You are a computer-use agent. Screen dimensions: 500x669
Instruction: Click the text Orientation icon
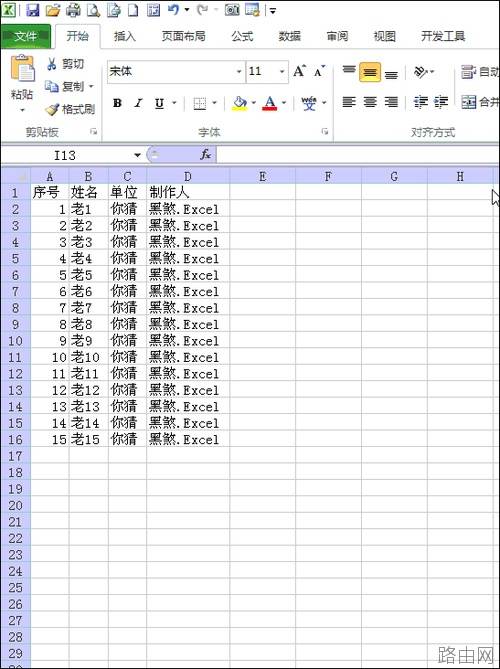click(x=421, y=72)
